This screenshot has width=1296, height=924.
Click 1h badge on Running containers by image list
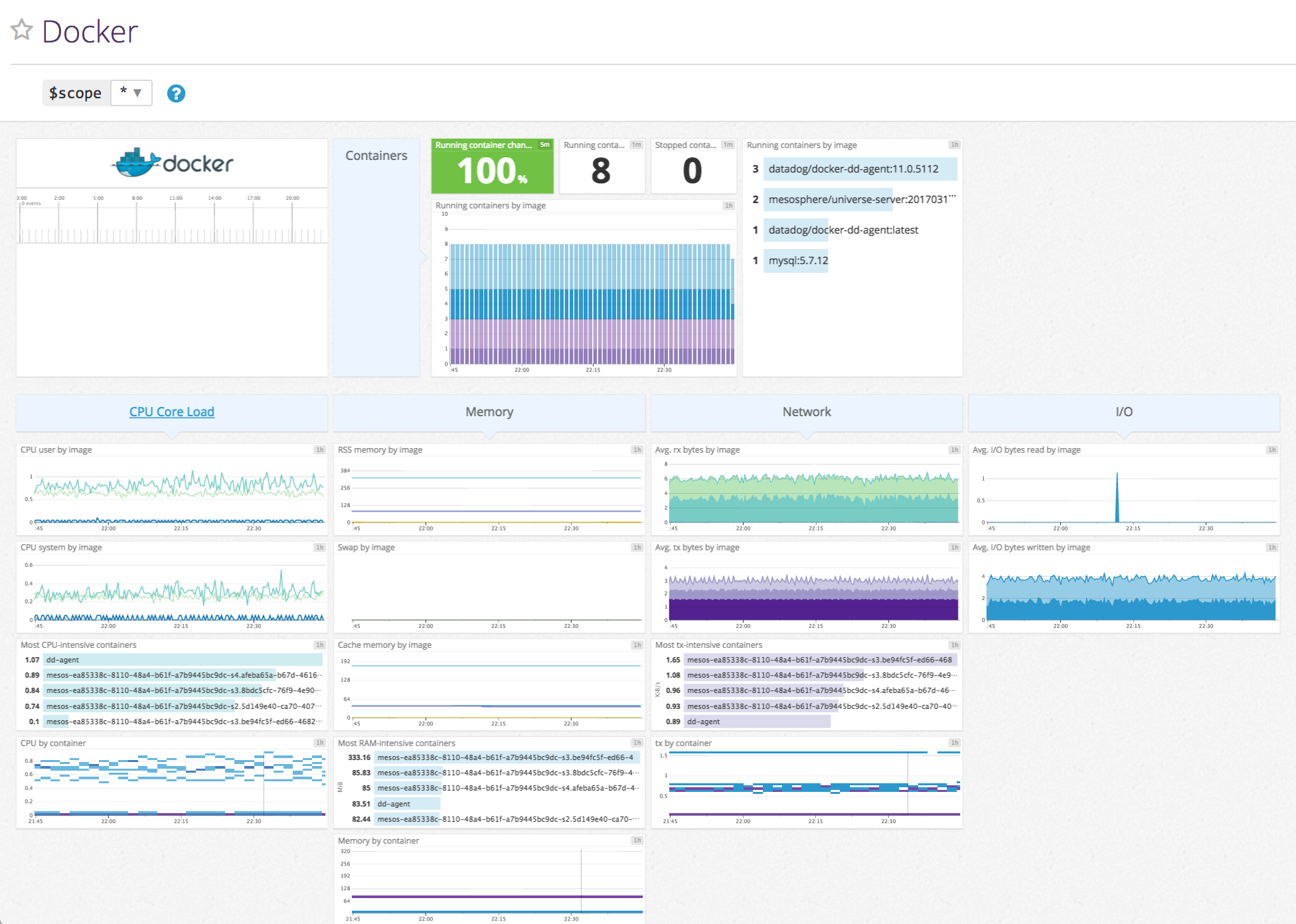[954, 145]
